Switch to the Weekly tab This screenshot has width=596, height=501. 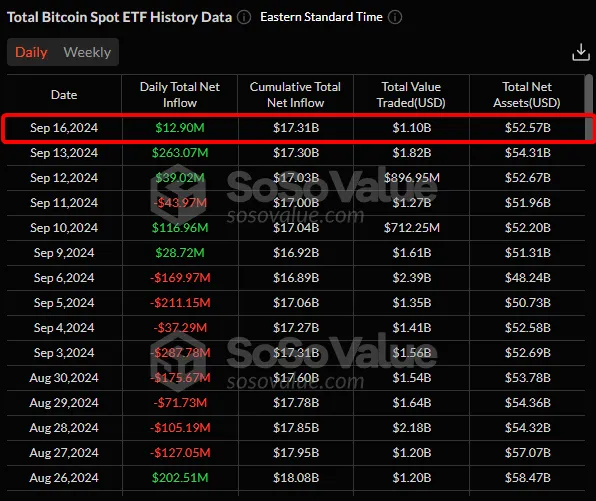[87, 52]
